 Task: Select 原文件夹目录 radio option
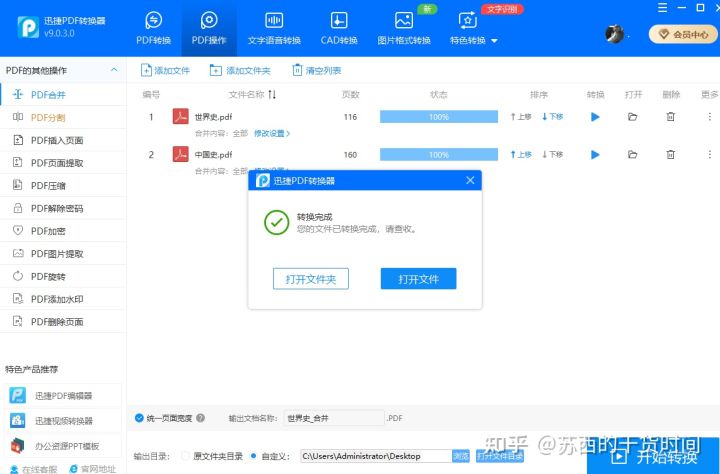point(185,456)
